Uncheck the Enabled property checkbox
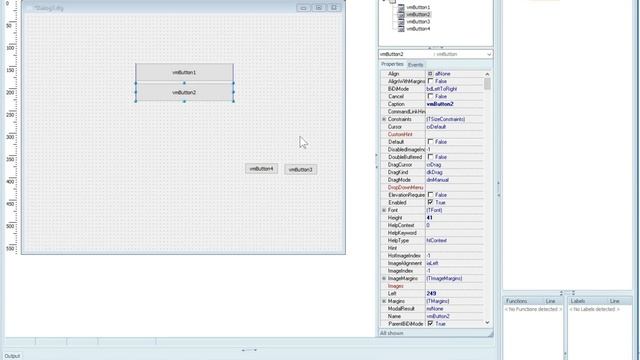The width and height of the screenshot is (640, 360). coord(430,202)
